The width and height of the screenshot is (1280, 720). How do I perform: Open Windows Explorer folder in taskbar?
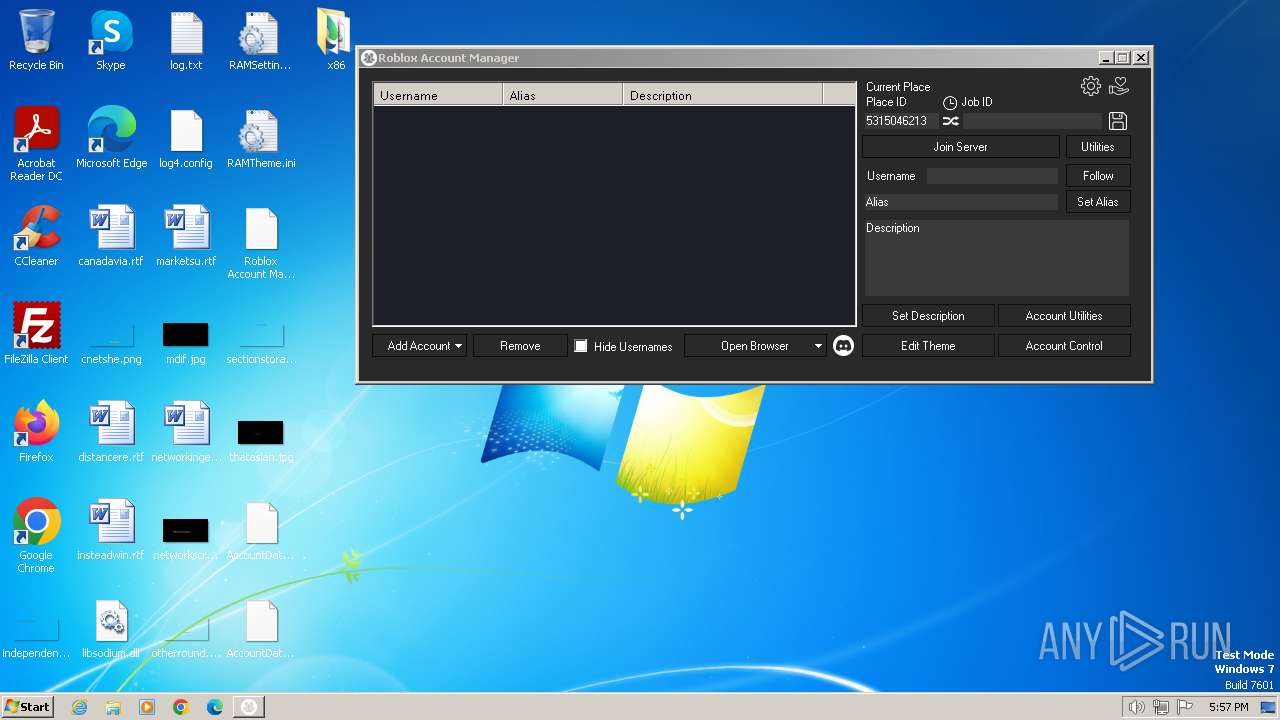point(113,707)
